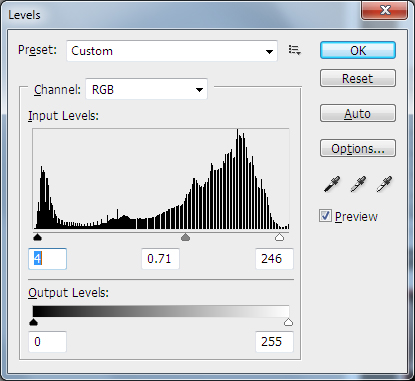The width and height of the screenshot is (415, 381).
Task: Click the Reset button
Action: (358, 78)
